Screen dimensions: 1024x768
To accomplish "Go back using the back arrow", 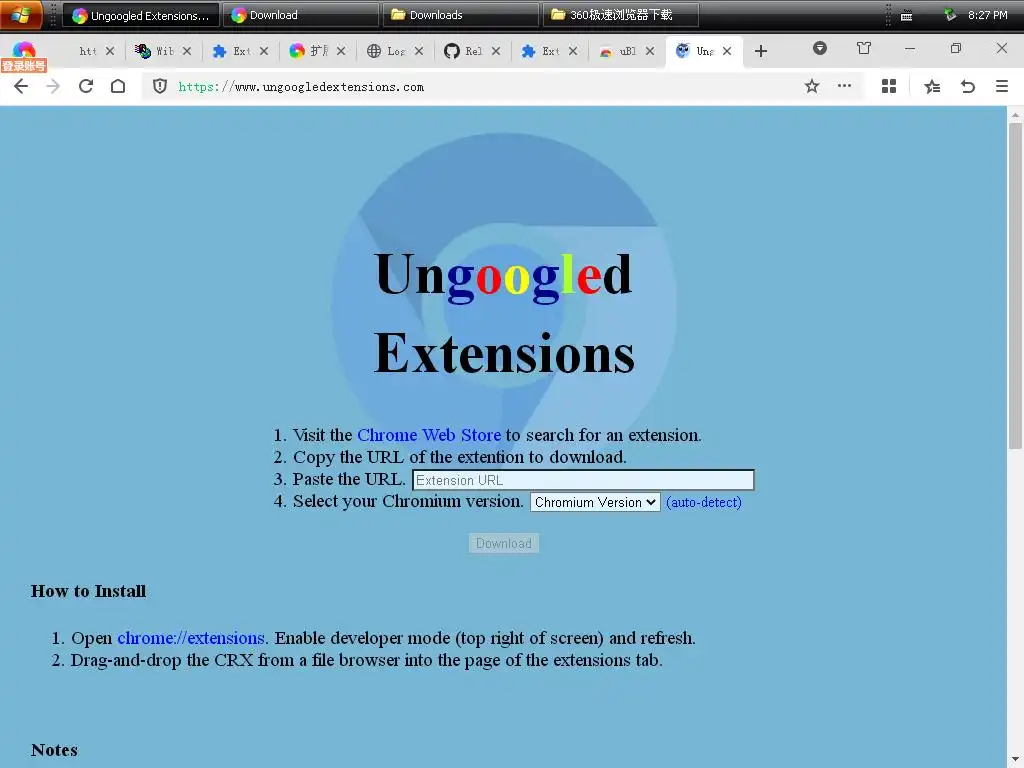I will 21,86.
